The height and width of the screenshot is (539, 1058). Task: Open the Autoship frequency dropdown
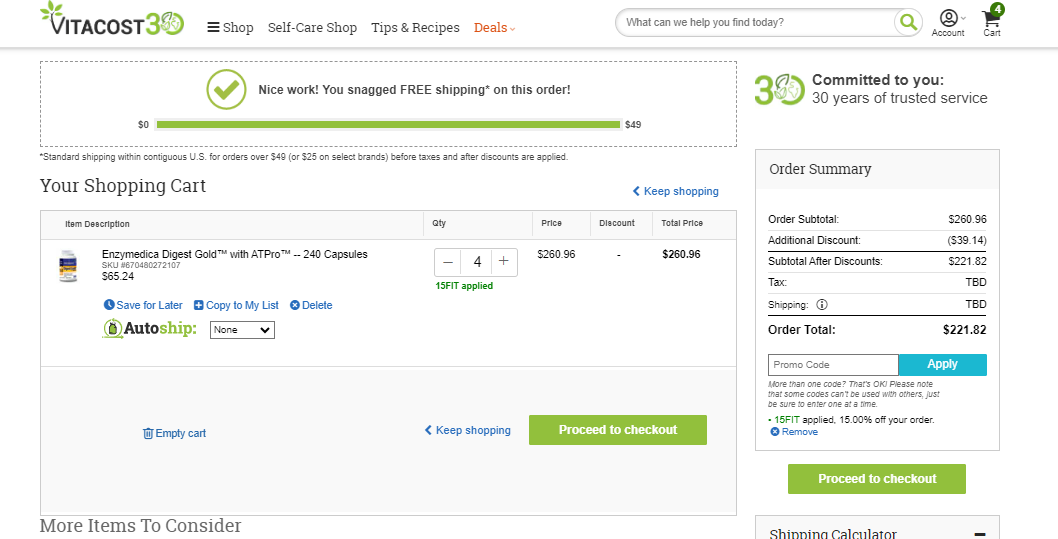click(242, 330)
